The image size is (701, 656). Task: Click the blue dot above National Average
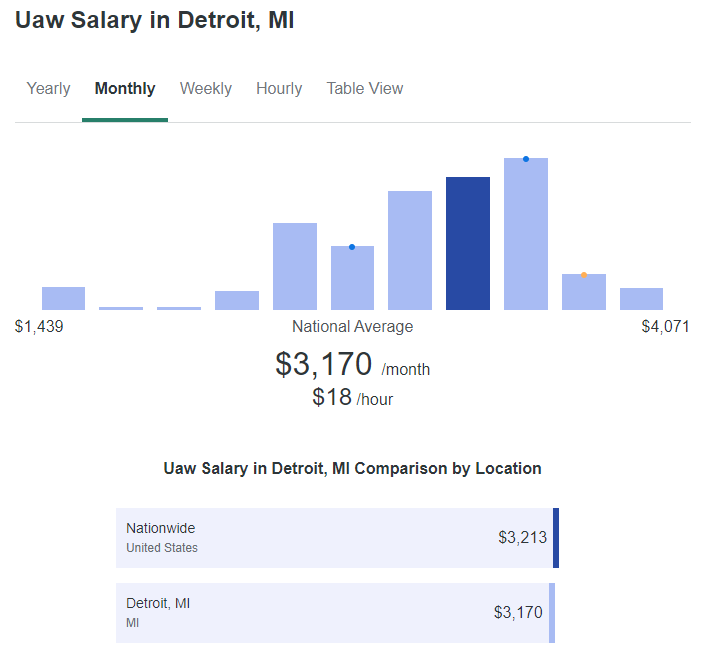[352, 247]
